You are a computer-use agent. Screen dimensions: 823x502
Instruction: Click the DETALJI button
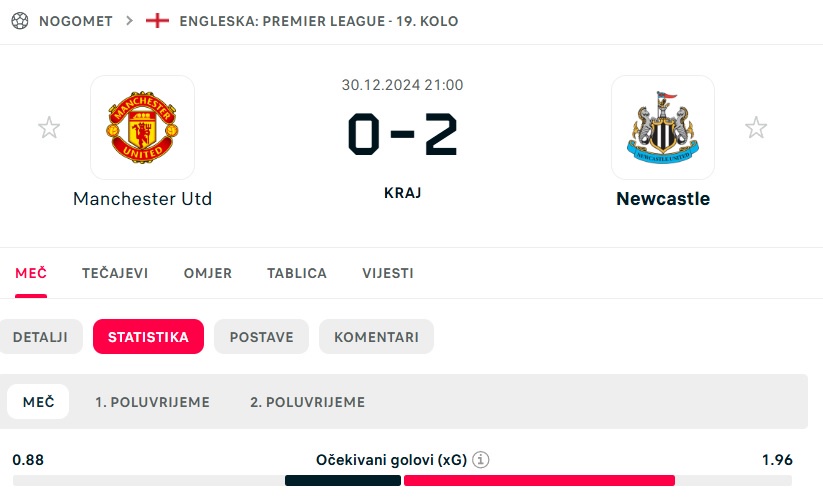40,337
